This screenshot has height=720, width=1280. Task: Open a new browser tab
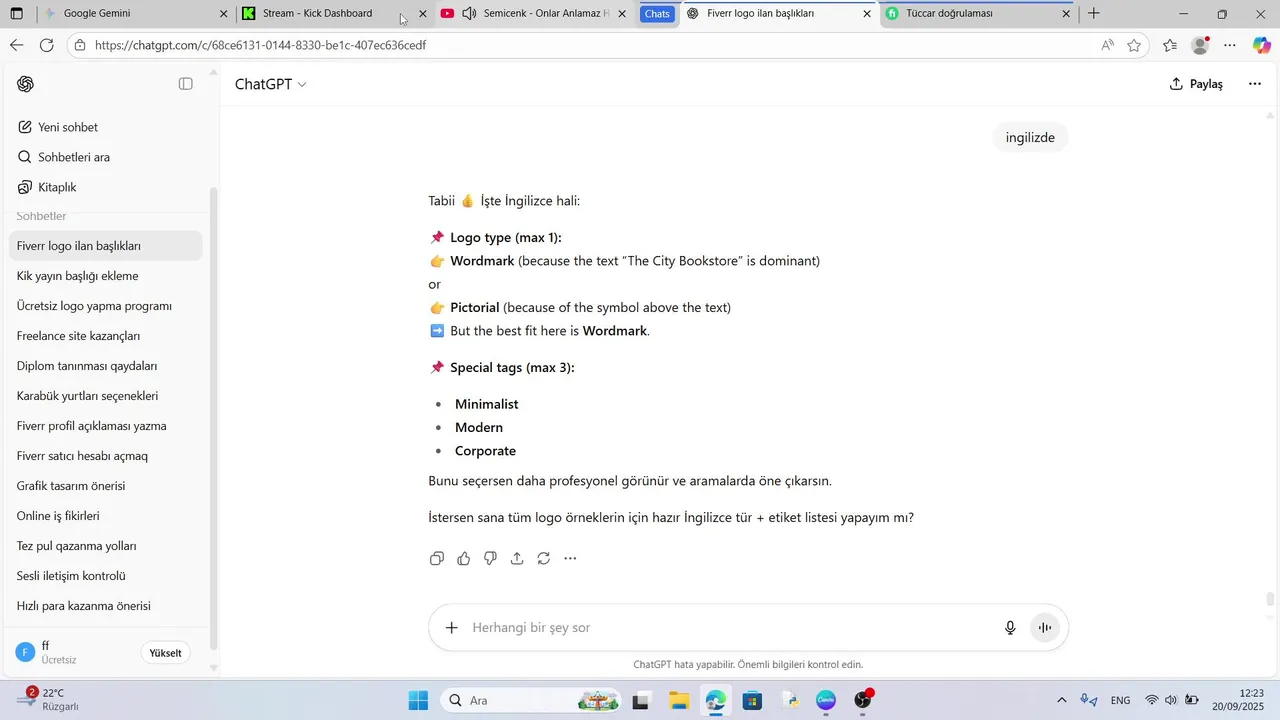click(1094, 14)
